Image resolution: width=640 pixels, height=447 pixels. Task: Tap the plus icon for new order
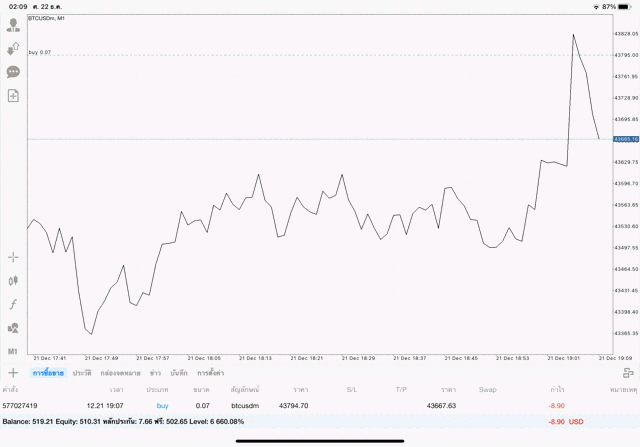13,373
